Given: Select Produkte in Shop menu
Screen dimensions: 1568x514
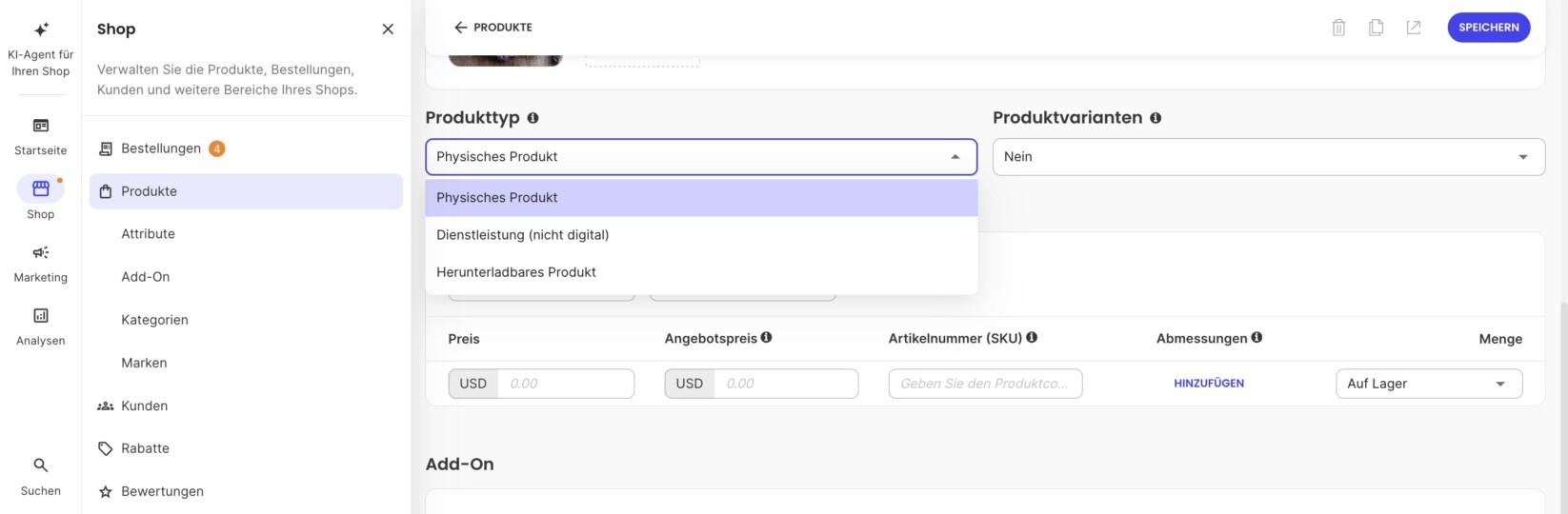Looking at the screenshot, I should tap(246, 191).
